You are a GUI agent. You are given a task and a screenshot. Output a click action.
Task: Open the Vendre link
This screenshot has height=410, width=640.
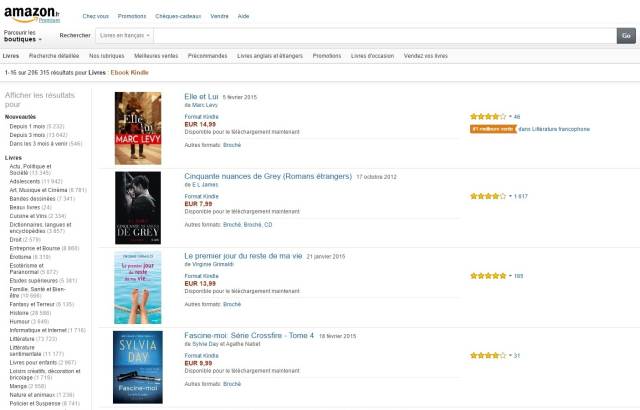[x=219, y=16]
